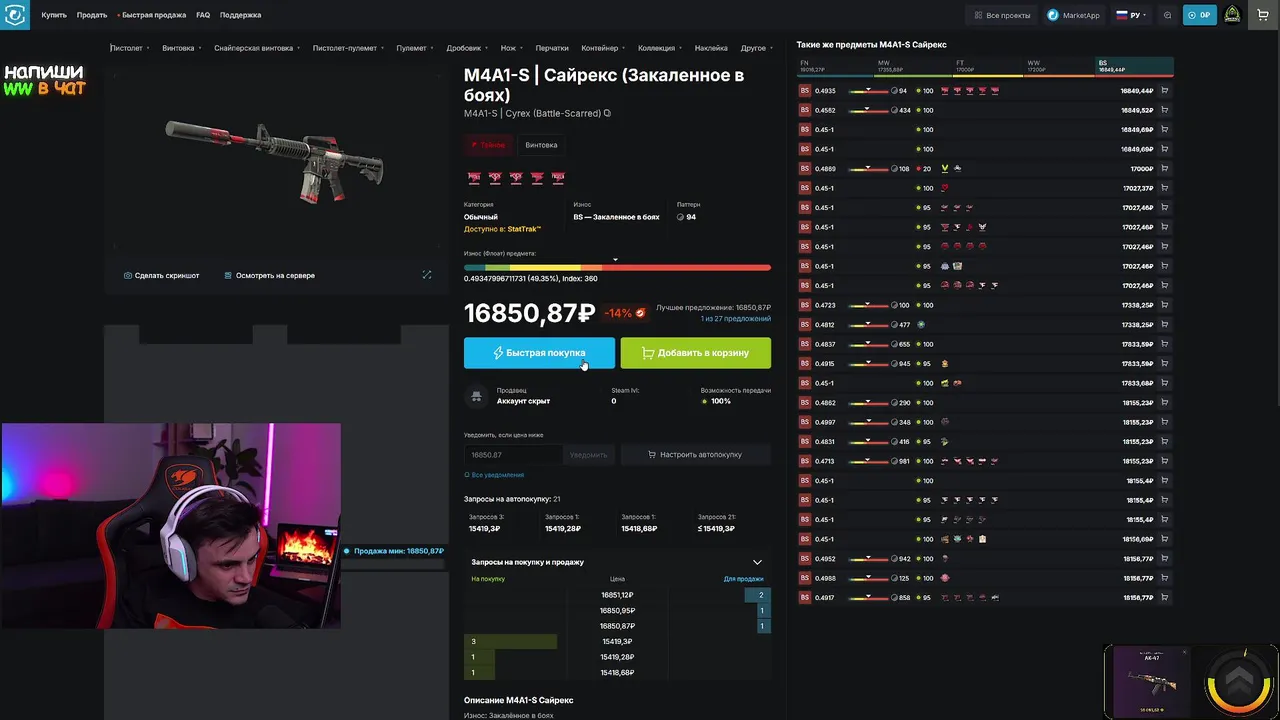
Task: Add the 0.4812 float listing to cart
Action: (1164, 325)
